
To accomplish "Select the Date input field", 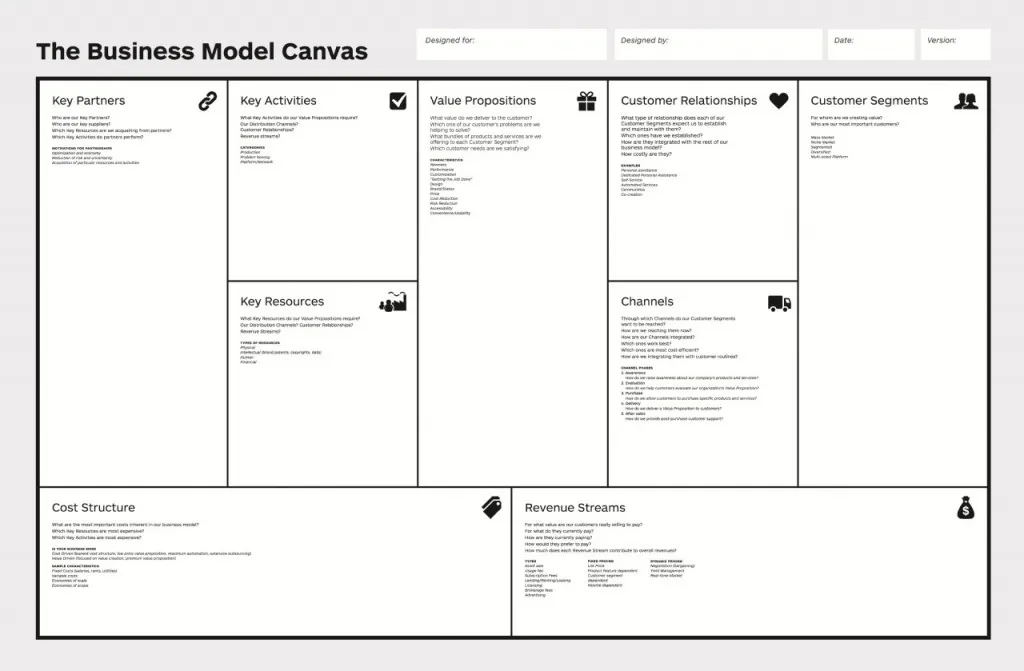I will 869,44.
